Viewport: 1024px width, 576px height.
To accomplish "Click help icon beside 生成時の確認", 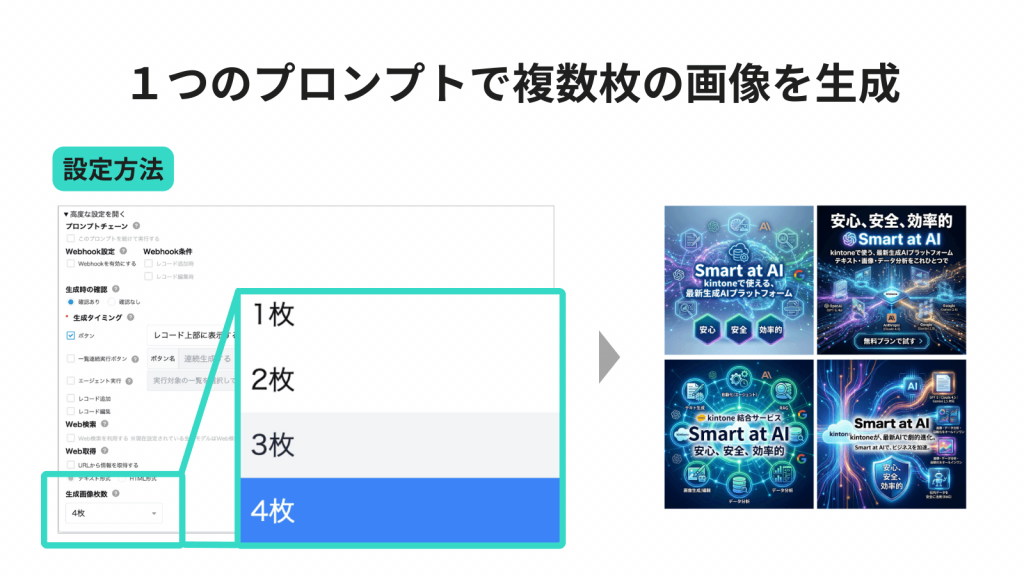I will tap(116, 289).
